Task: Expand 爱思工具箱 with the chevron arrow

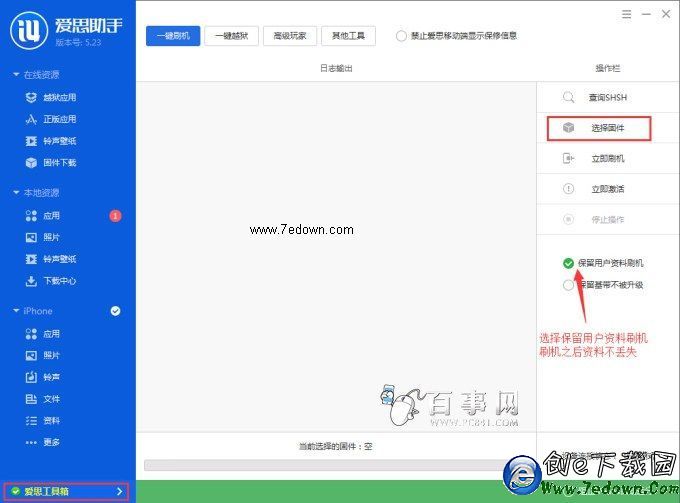Action: 120,491
